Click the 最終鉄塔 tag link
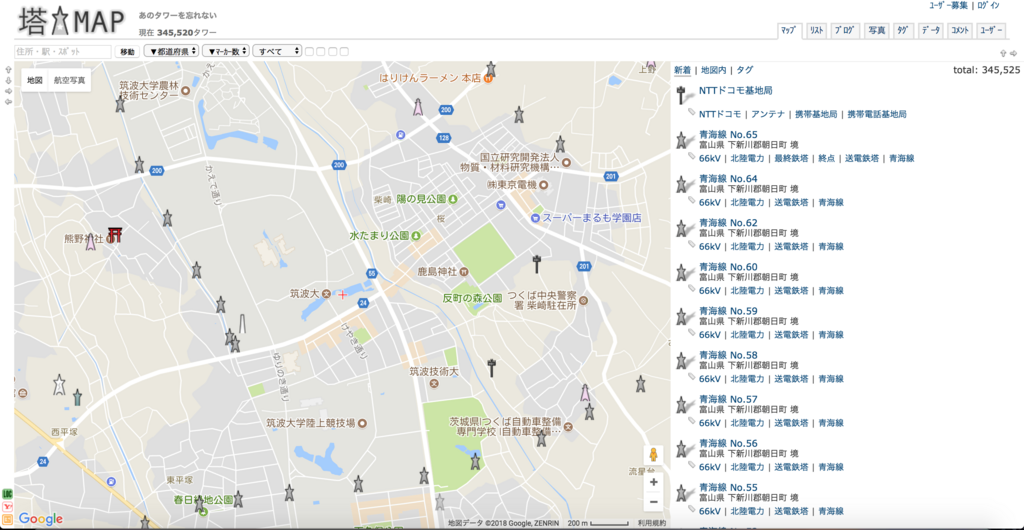This screenshot has height=530, width=1024. pyautogui.click(x=791, y=158)
